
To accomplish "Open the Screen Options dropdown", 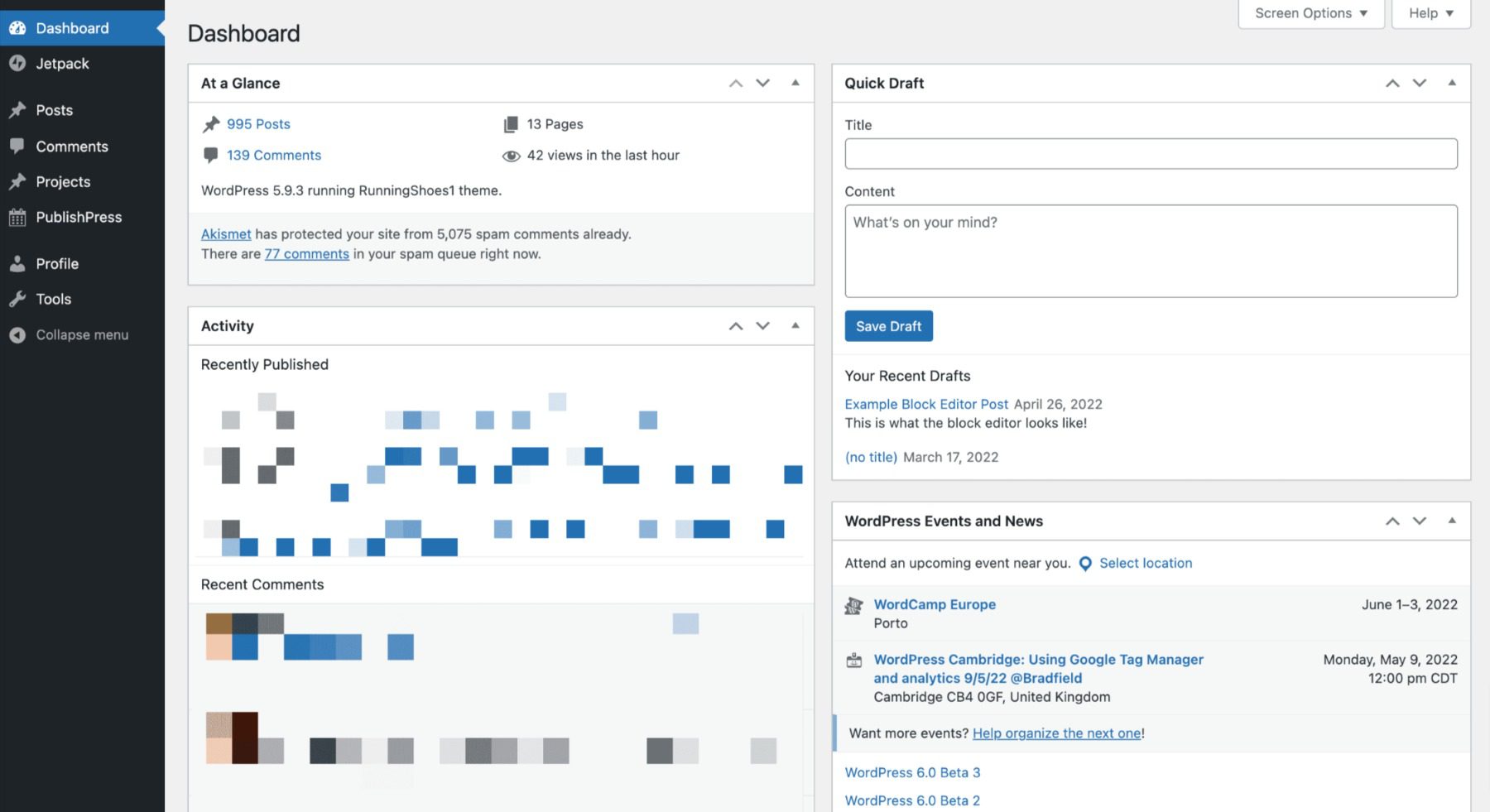I will (1310, 13).
